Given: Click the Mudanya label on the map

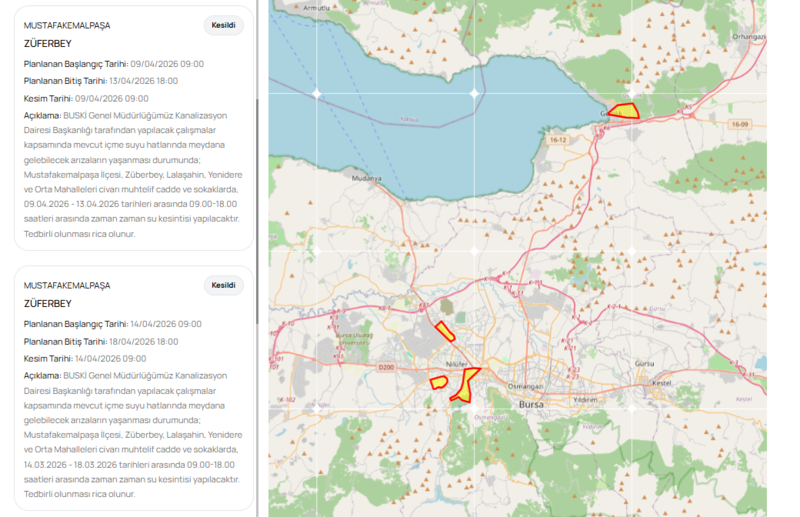Looking at the screenshot, I should click(366, 179).
